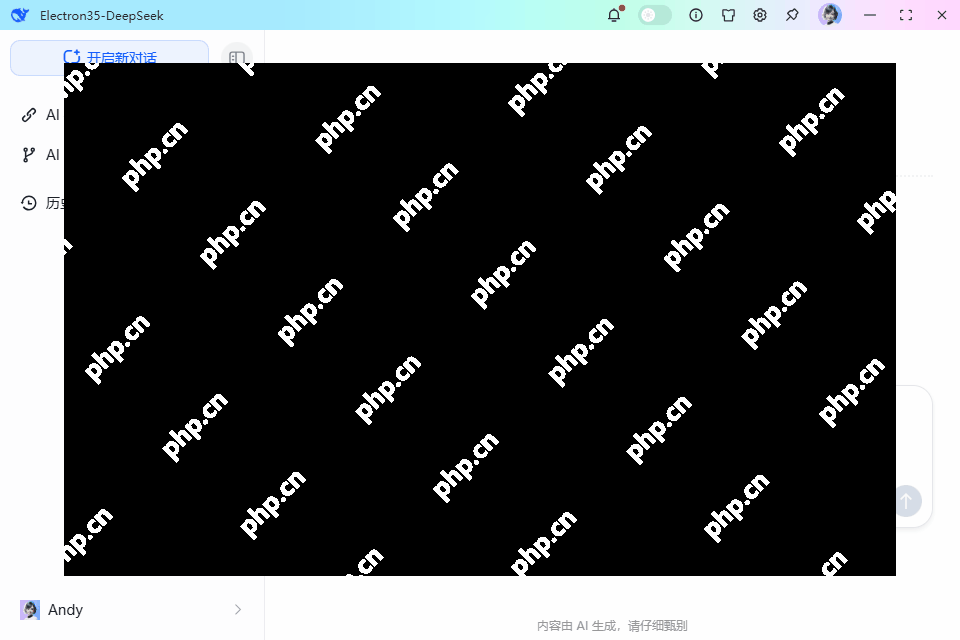Image resolution: width=960 pixels, height=640 pixels.
Task: Click the DeepSeek whale logo in title bar
Action: pos(20,15)
